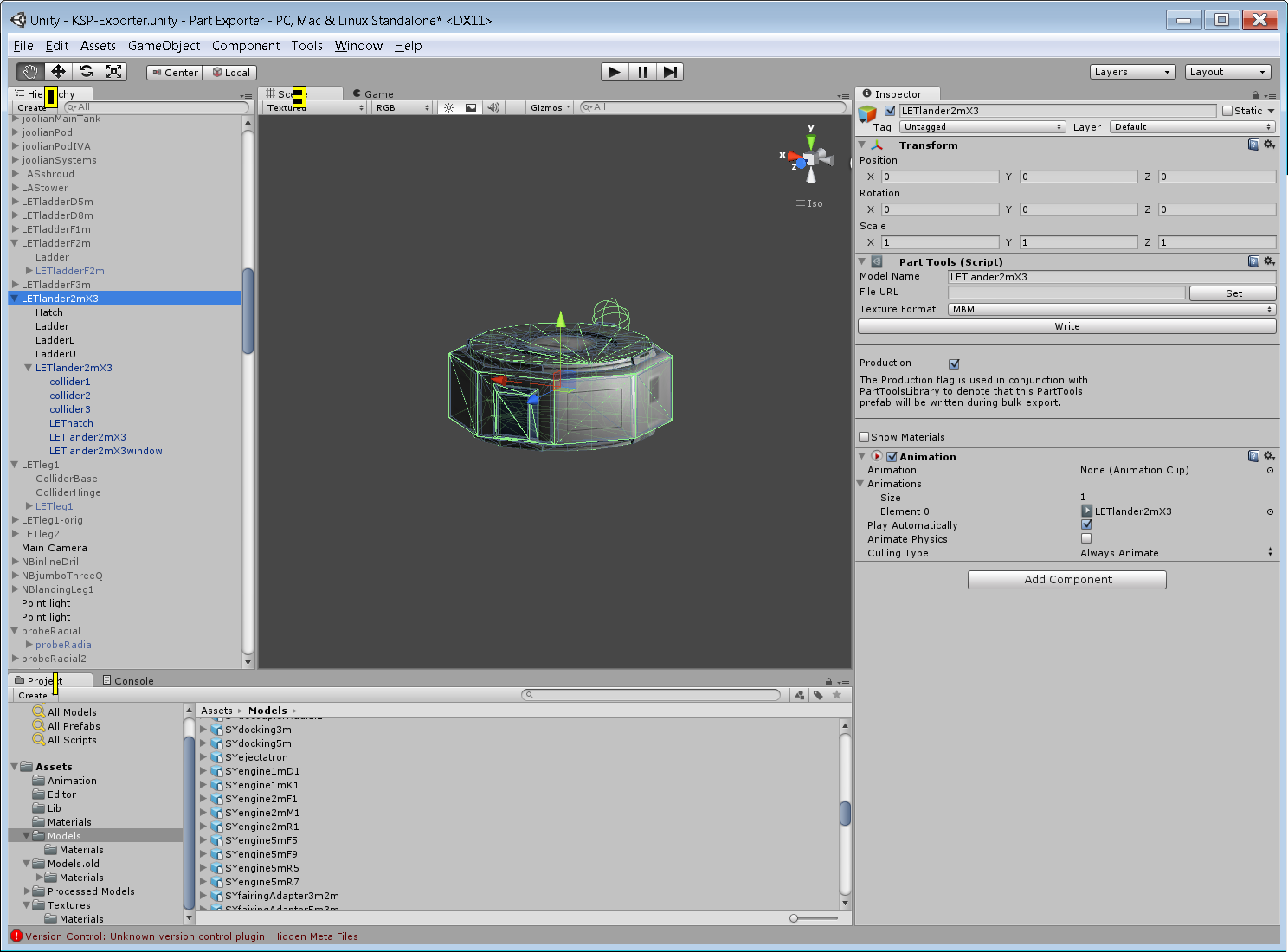Click the Step frame button

[x=670, y=72]
